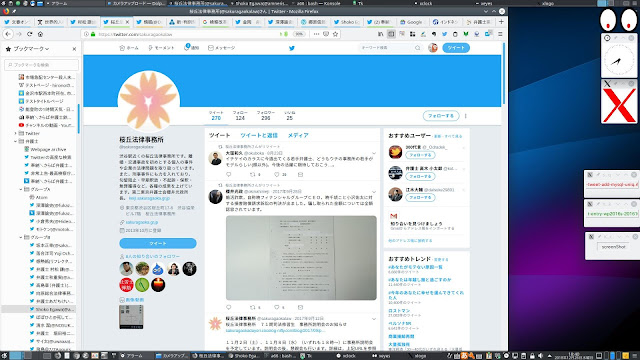Show the Firefox library icon
Screen dimensions: 640x360
380,34
